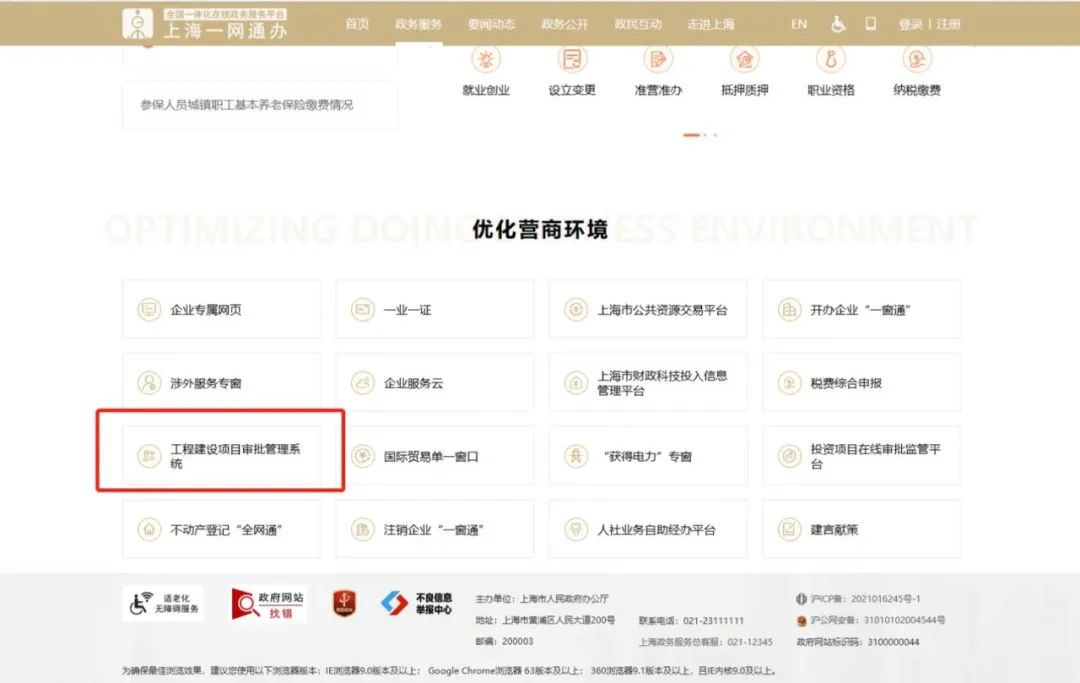Open the 政民互动 navigation item
The height and width of the screenshot is (683, 1080).
pyautogui.click(x=638, y=24)
